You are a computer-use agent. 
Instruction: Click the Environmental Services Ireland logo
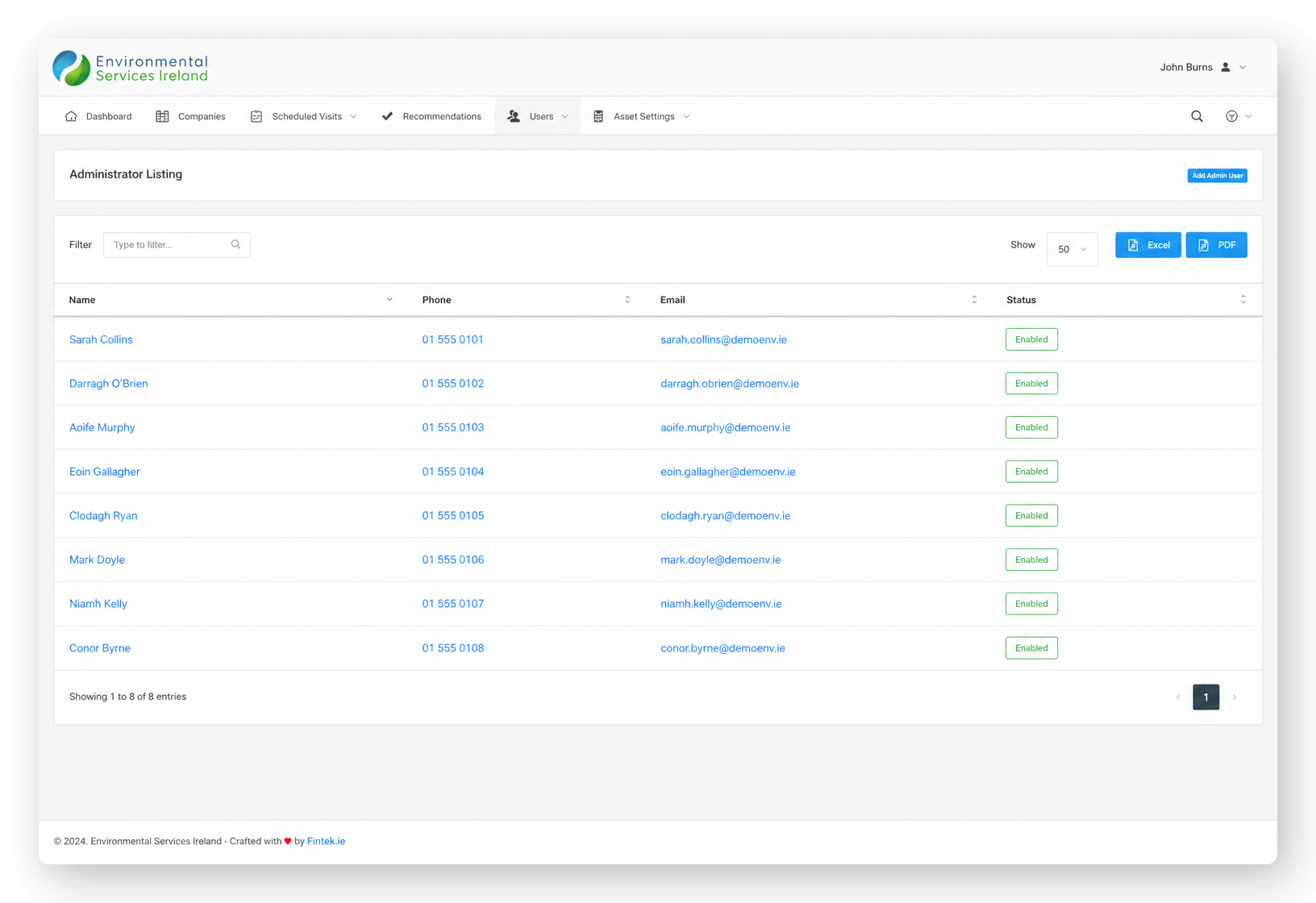point(131,69)
